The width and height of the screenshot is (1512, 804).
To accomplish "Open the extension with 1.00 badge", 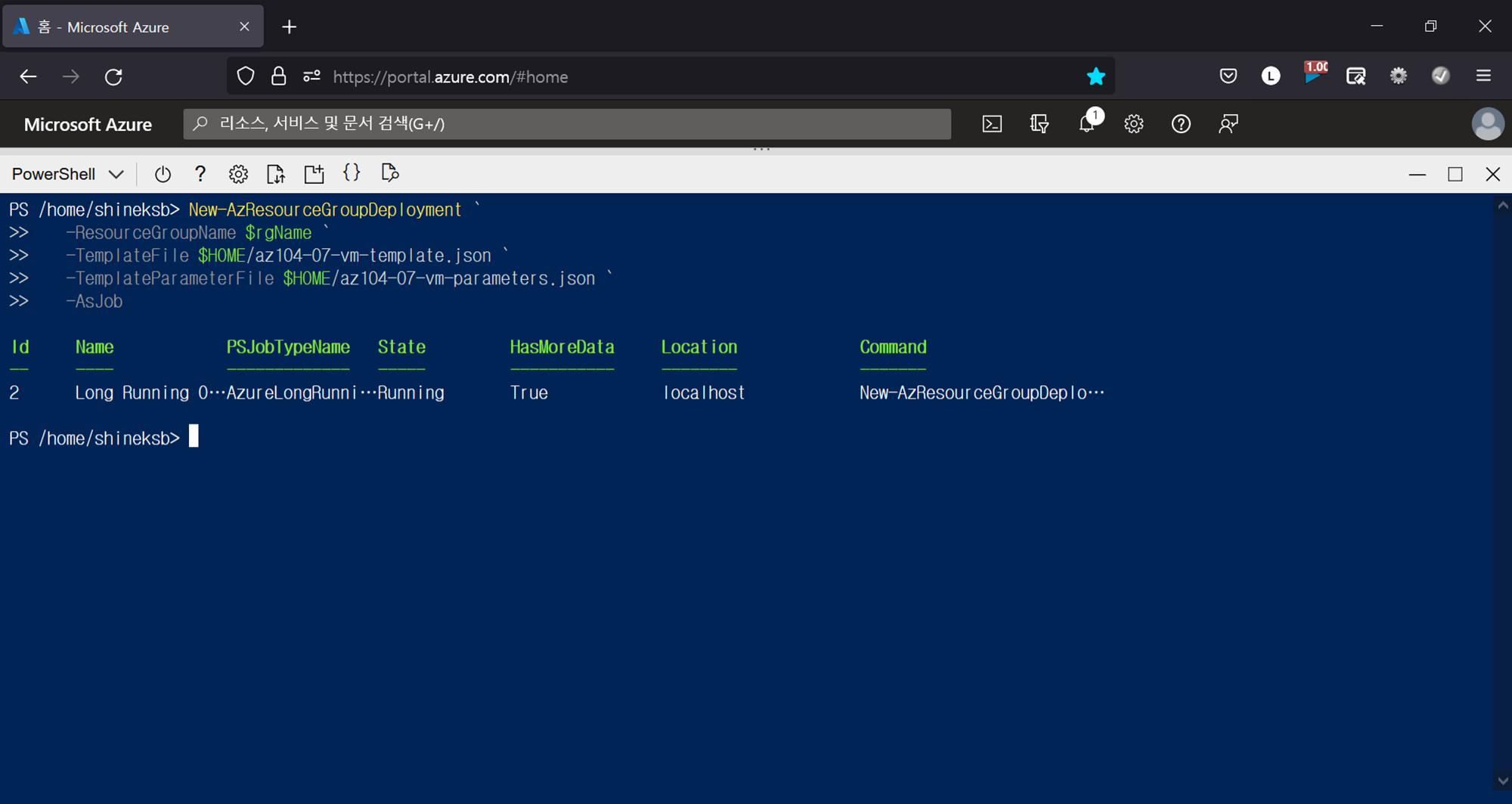I will coord(1315,73).
